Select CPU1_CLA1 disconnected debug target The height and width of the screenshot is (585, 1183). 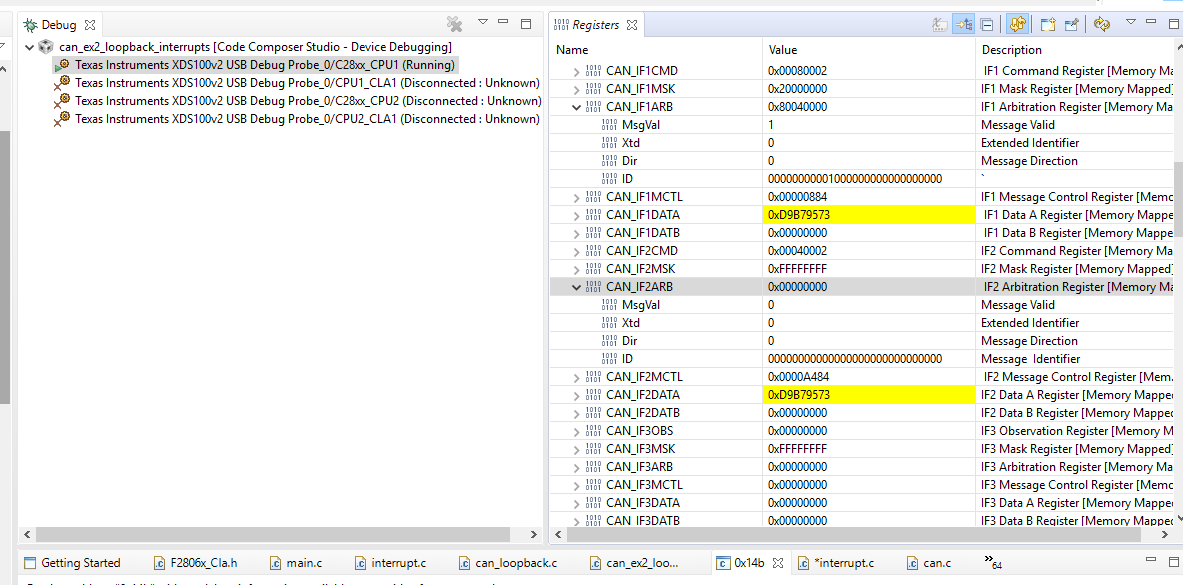coord(307,83)
